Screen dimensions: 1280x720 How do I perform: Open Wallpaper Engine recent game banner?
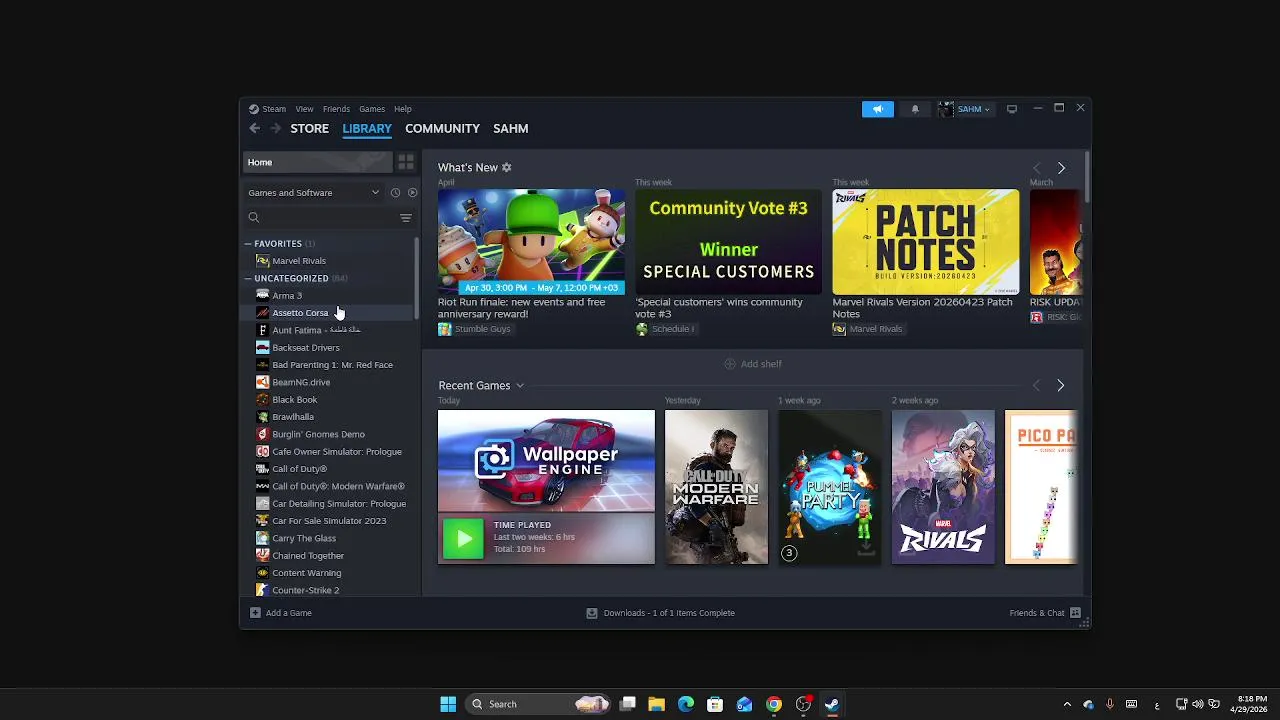(546, 461)
